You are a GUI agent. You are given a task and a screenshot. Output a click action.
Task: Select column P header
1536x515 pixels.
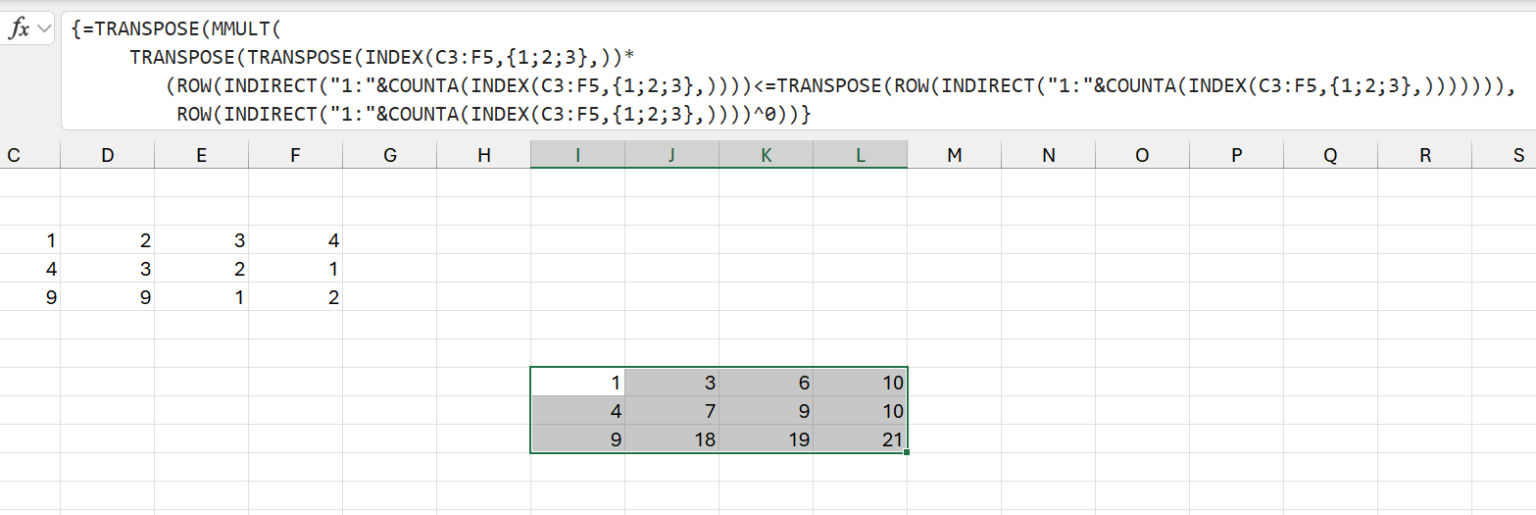pos(1236,155)
